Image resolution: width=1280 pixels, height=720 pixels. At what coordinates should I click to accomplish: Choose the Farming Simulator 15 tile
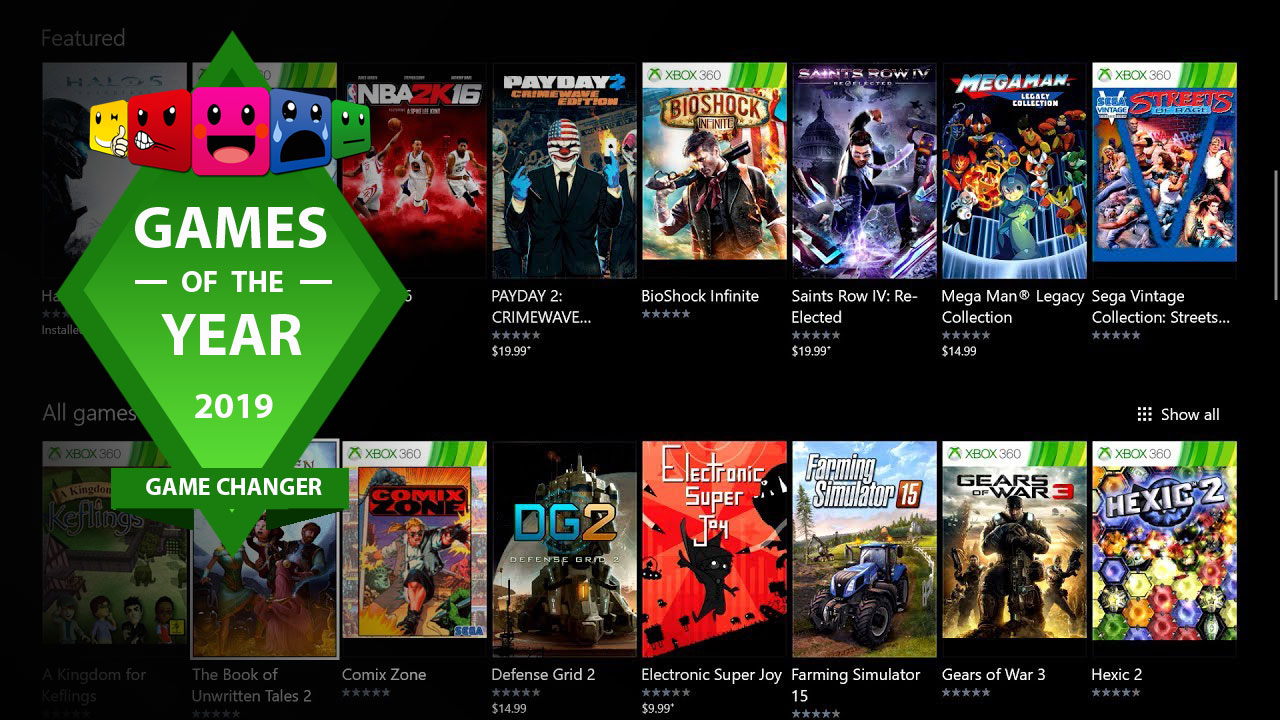tap(864, 549)
